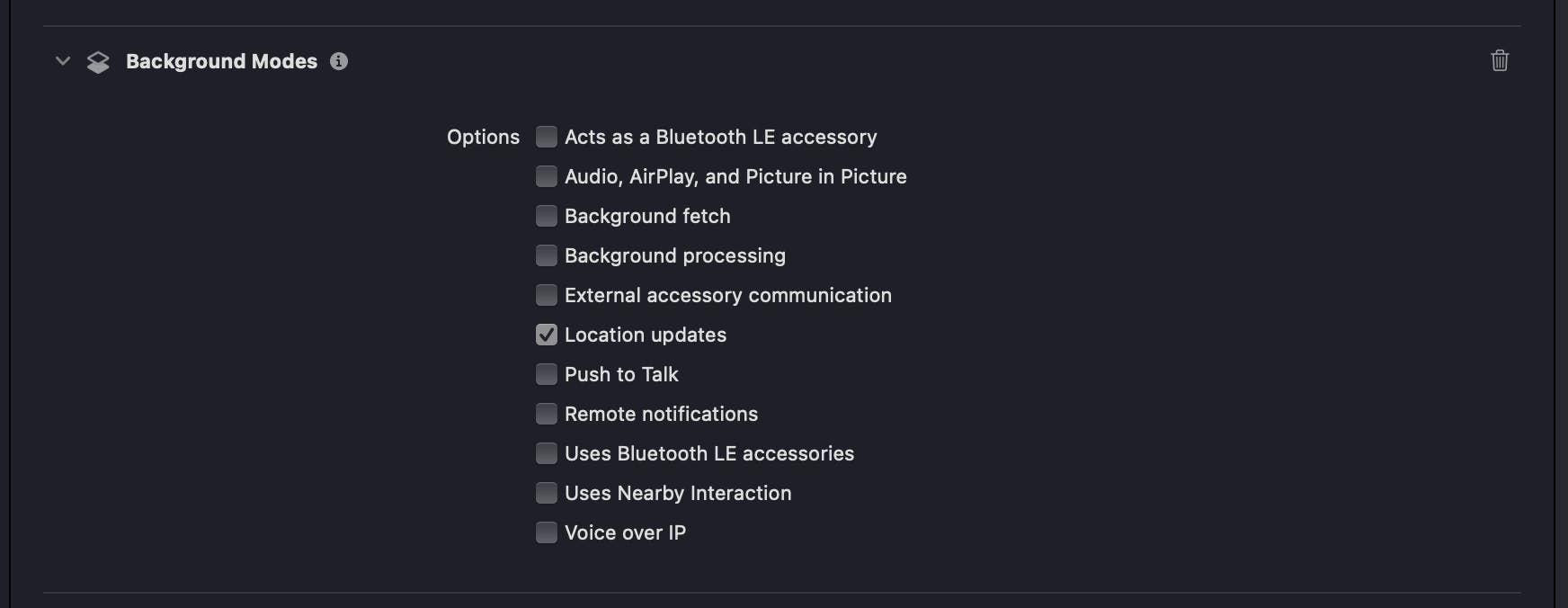Enable the Background fetch checkbox
Image resolution: width=1568 pixels, height=608 pixels.
point(547,216)
